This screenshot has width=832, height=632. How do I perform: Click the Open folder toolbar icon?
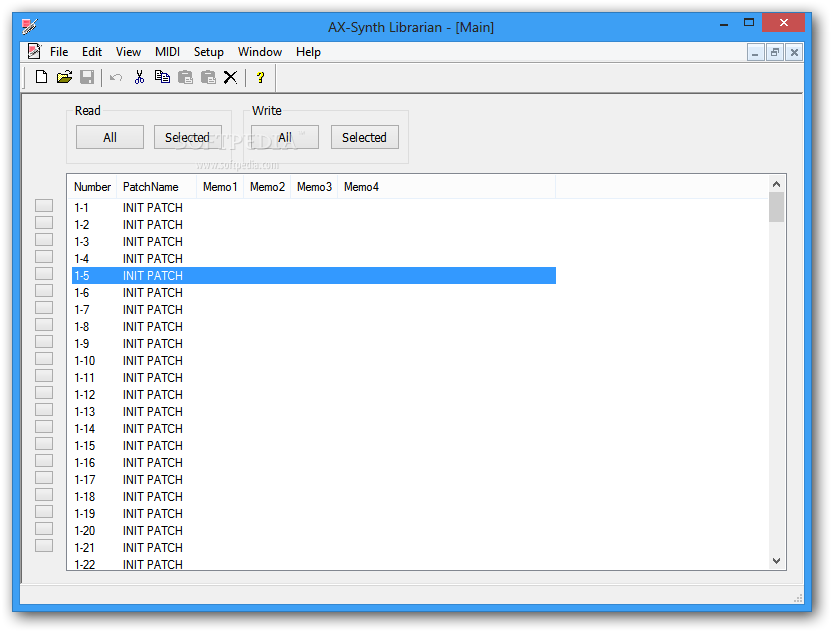click(x=64, y=77)
